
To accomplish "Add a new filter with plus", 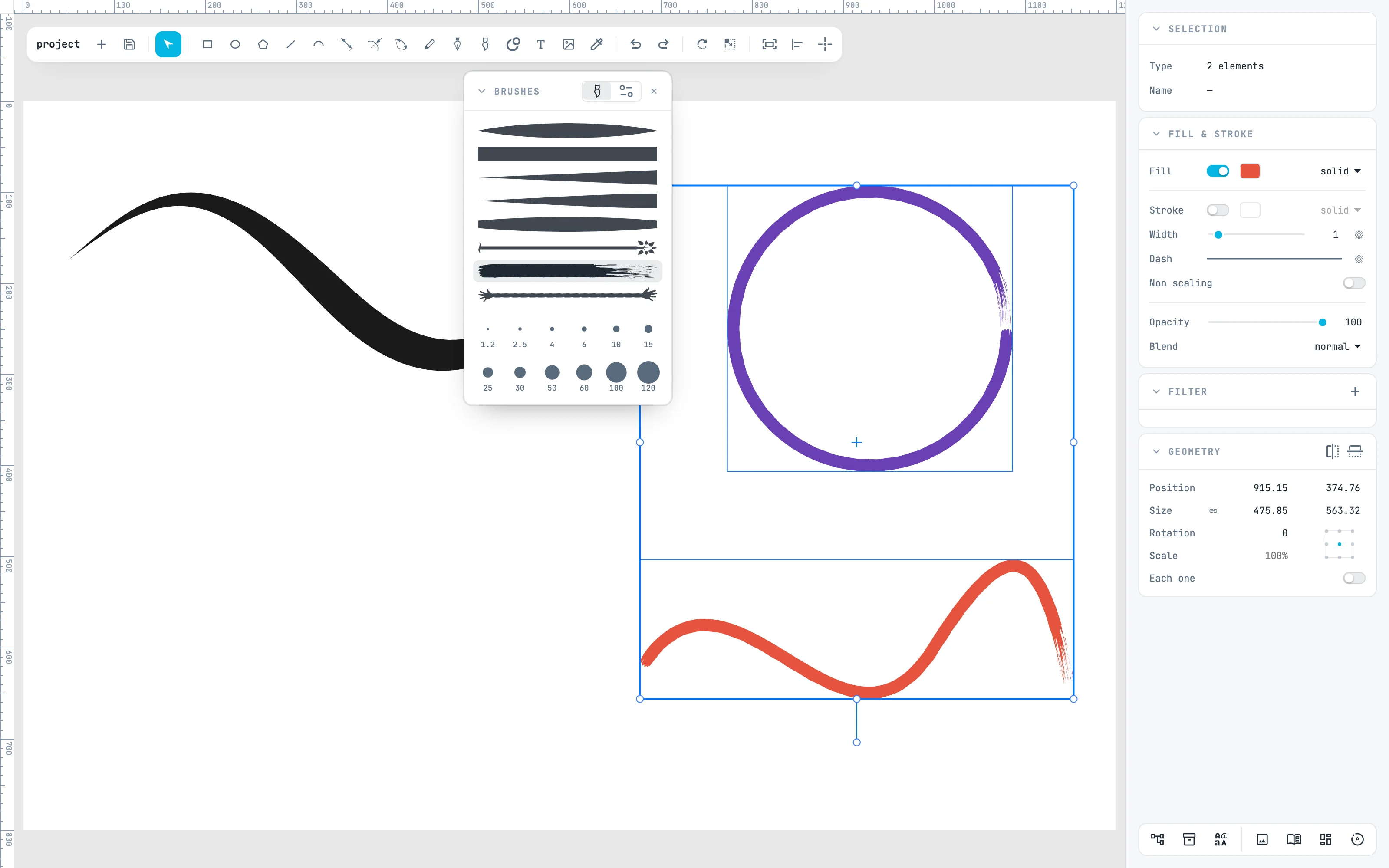I will coord(1355,391).
